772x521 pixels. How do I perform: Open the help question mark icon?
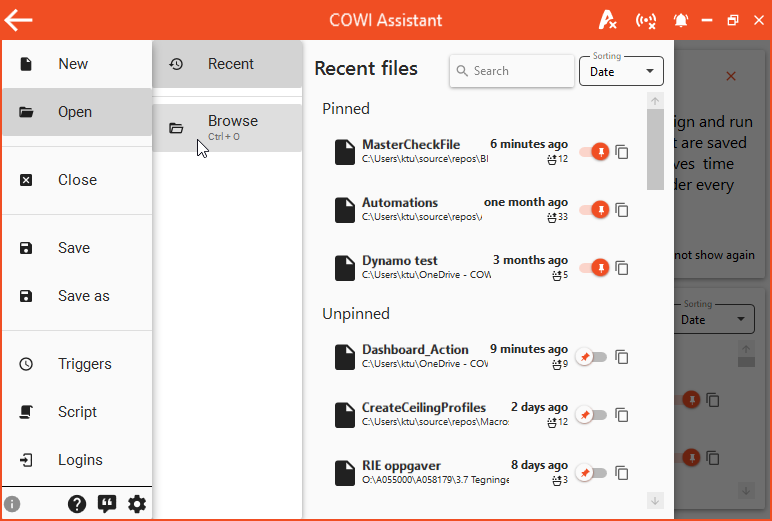click(77, 504)
